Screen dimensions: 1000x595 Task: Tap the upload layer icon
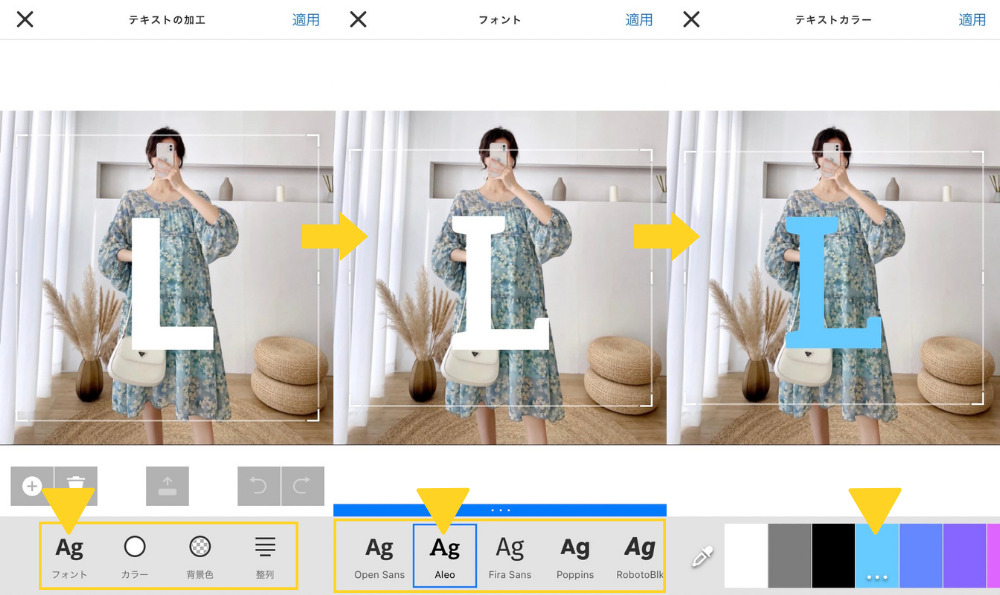click(167, 486)
